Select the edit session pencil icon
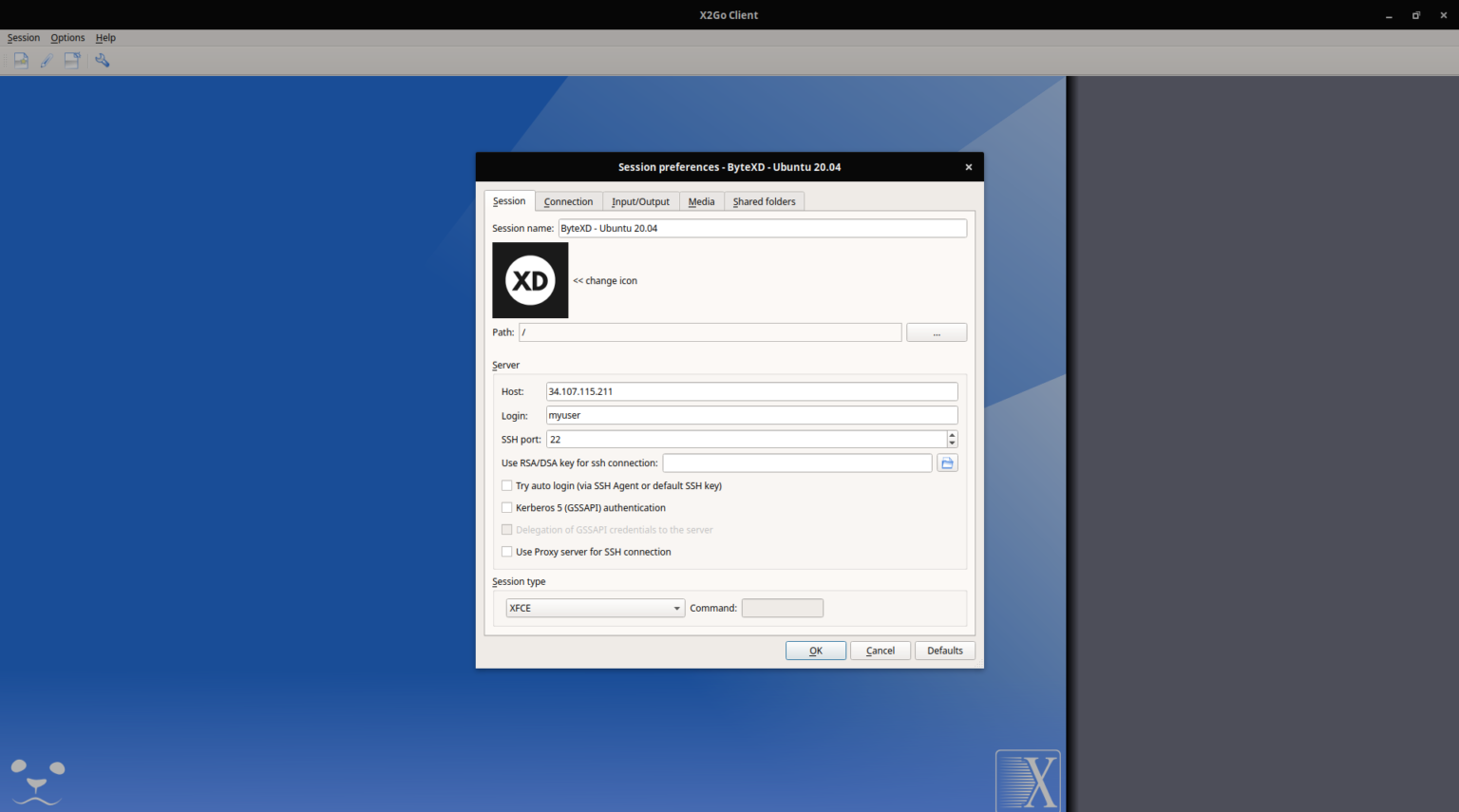 click(x=46, y=60)
